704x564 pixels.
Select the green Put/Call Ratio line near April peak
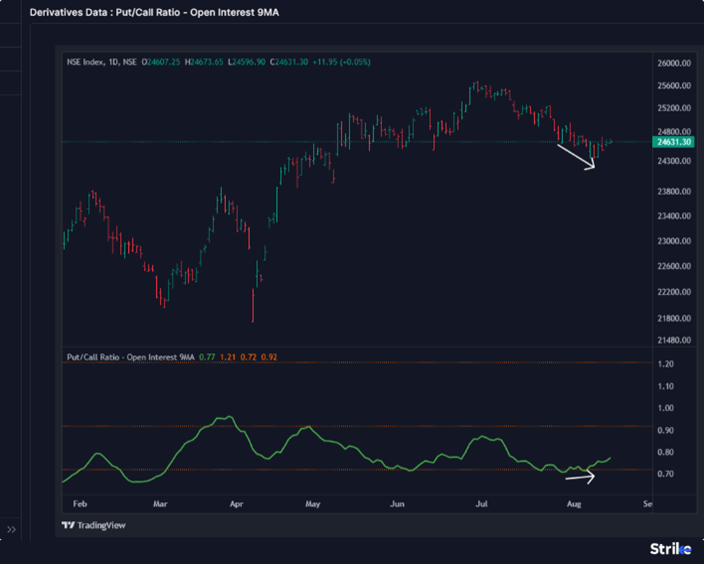click(229, 417)
